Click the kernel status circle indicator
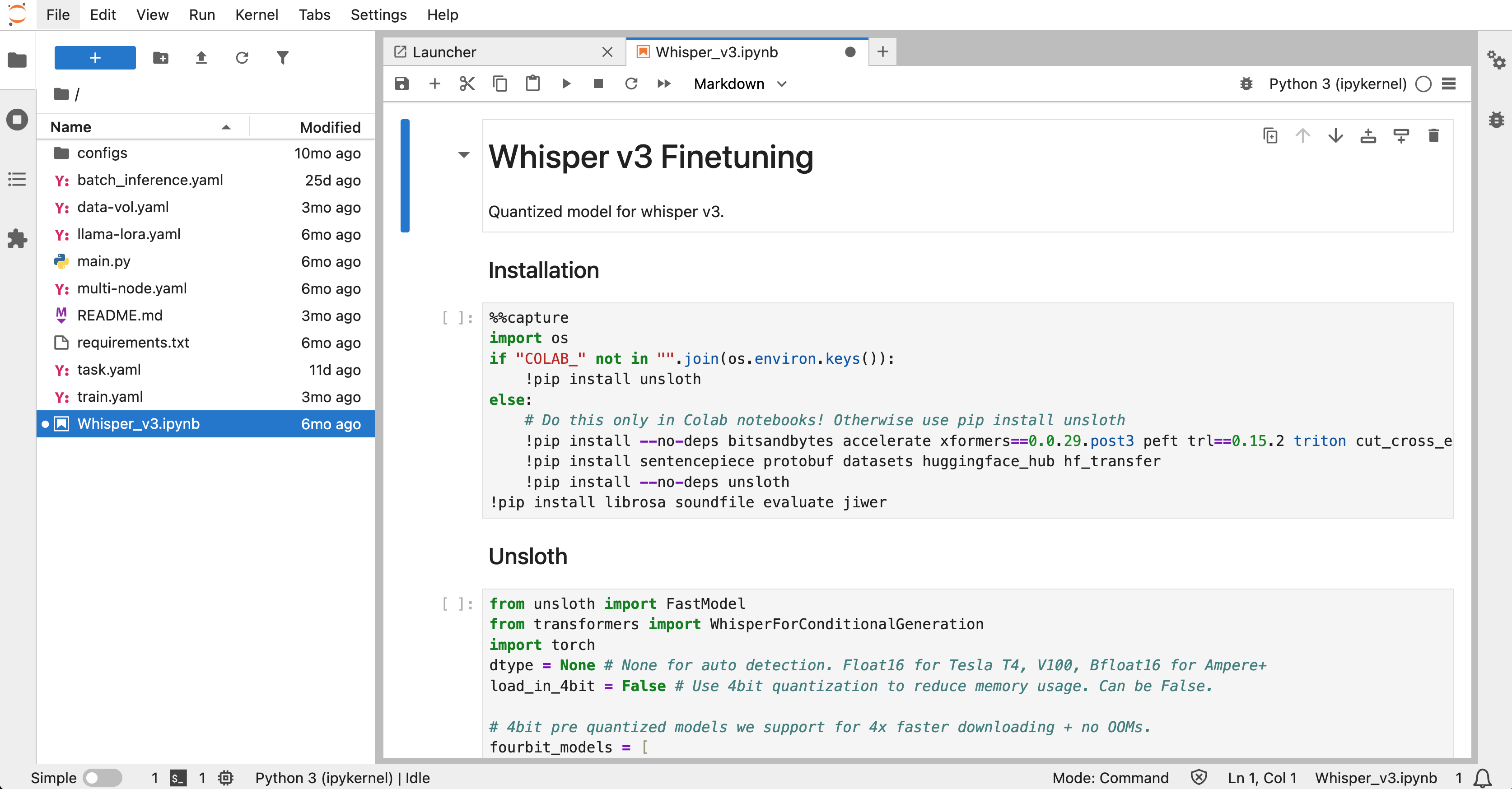The width and height of the screenshot is (1512, 789). (1423, 84)
